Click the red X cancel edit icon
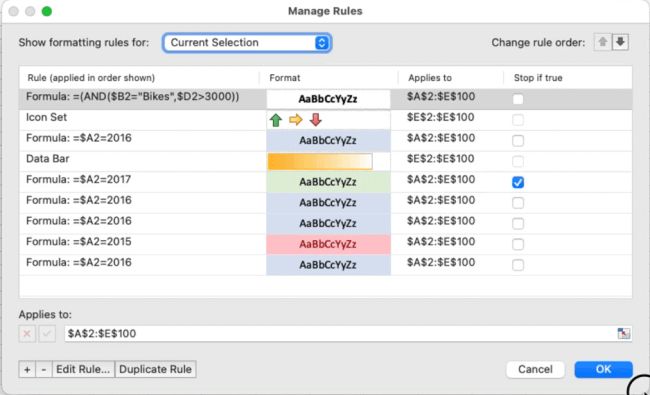The height and width of the screenshot is (395, 650). [27, 334]
